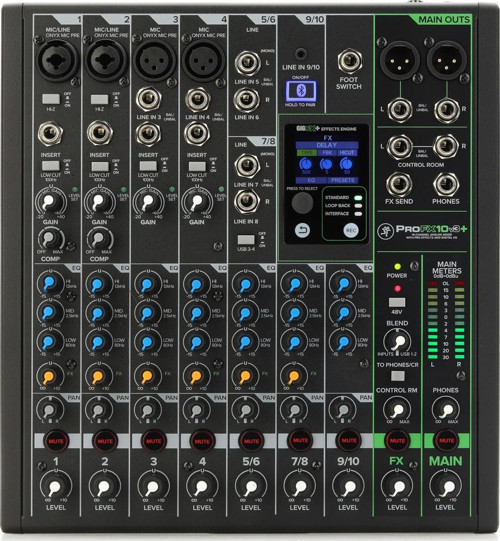Click the Mackie running man logo
This screenshot has height=541, width=500.
pyautogui.click(x=385, y=231)
